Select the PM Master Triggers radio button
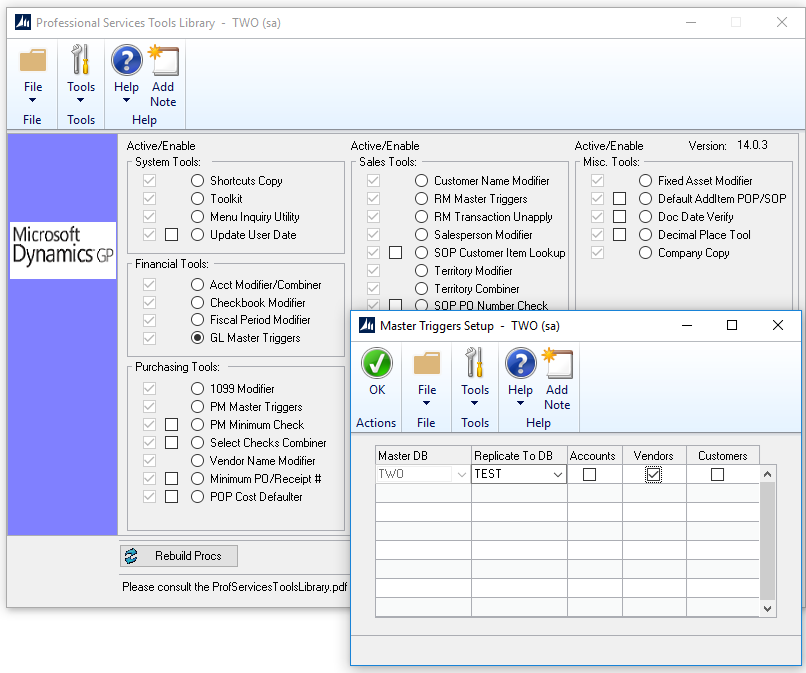 click(197, 407)
